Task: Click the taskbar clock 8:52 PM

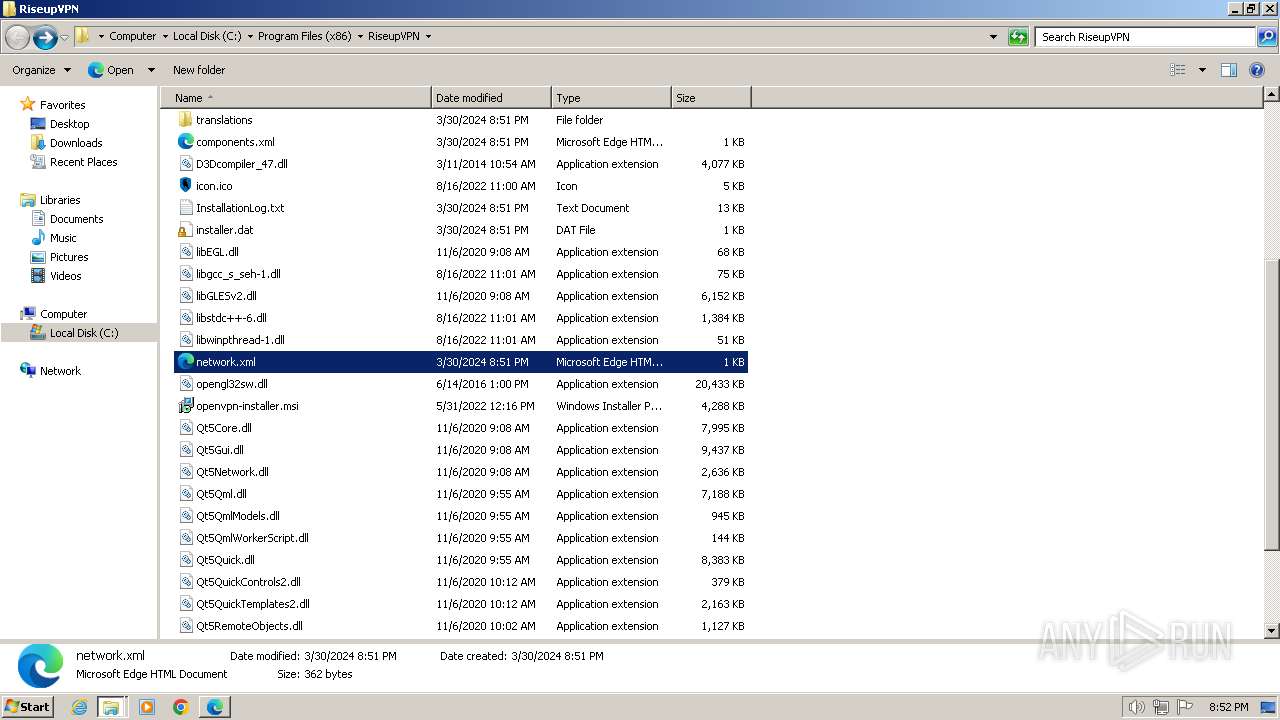Action: [1227, 707]
